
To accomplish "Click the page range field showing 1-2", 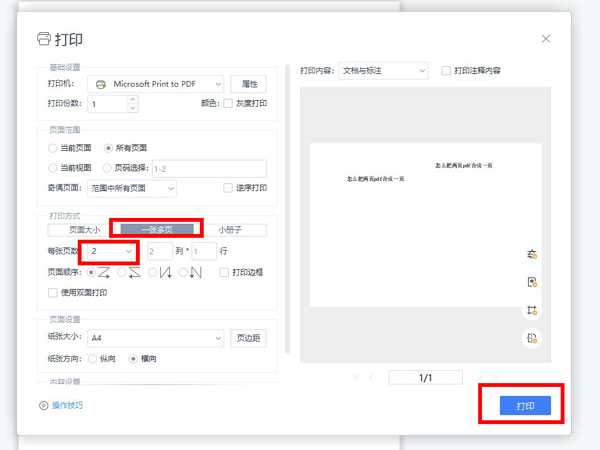I will [209, 169].
